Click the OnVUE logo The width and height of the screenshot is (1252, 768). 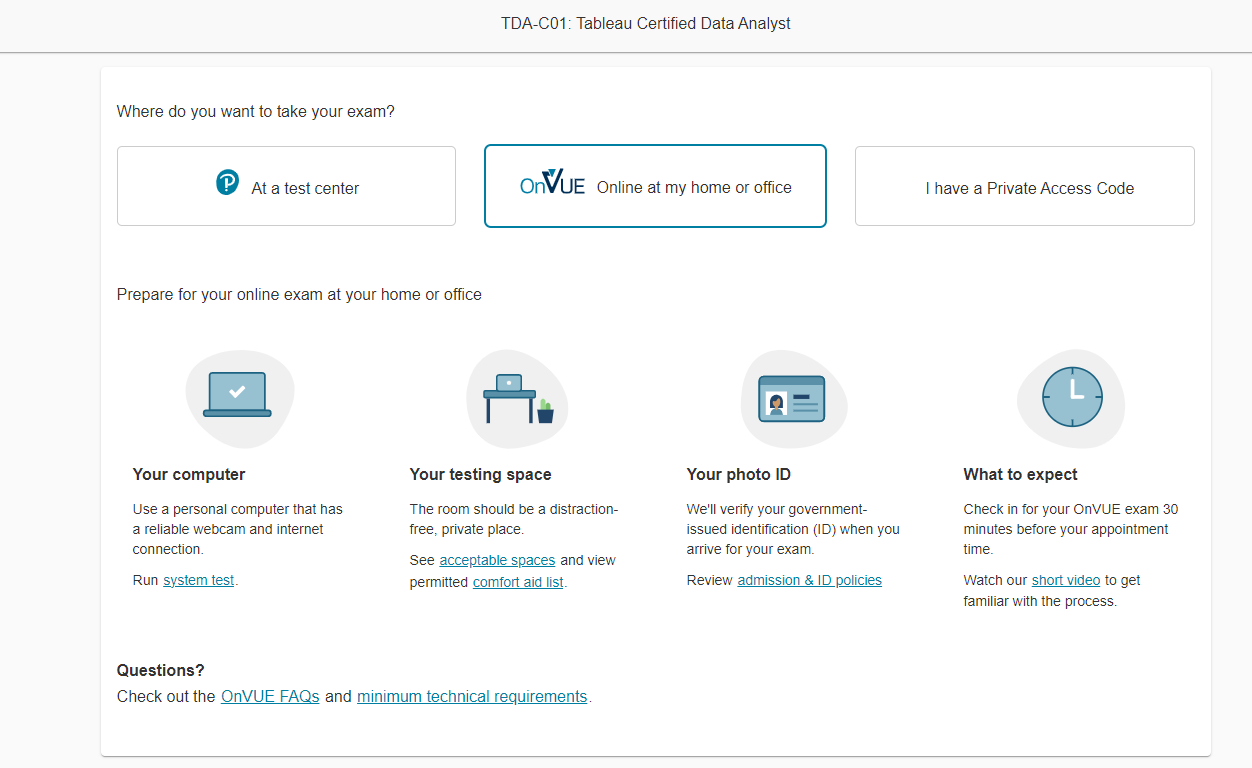pos(552,184)
